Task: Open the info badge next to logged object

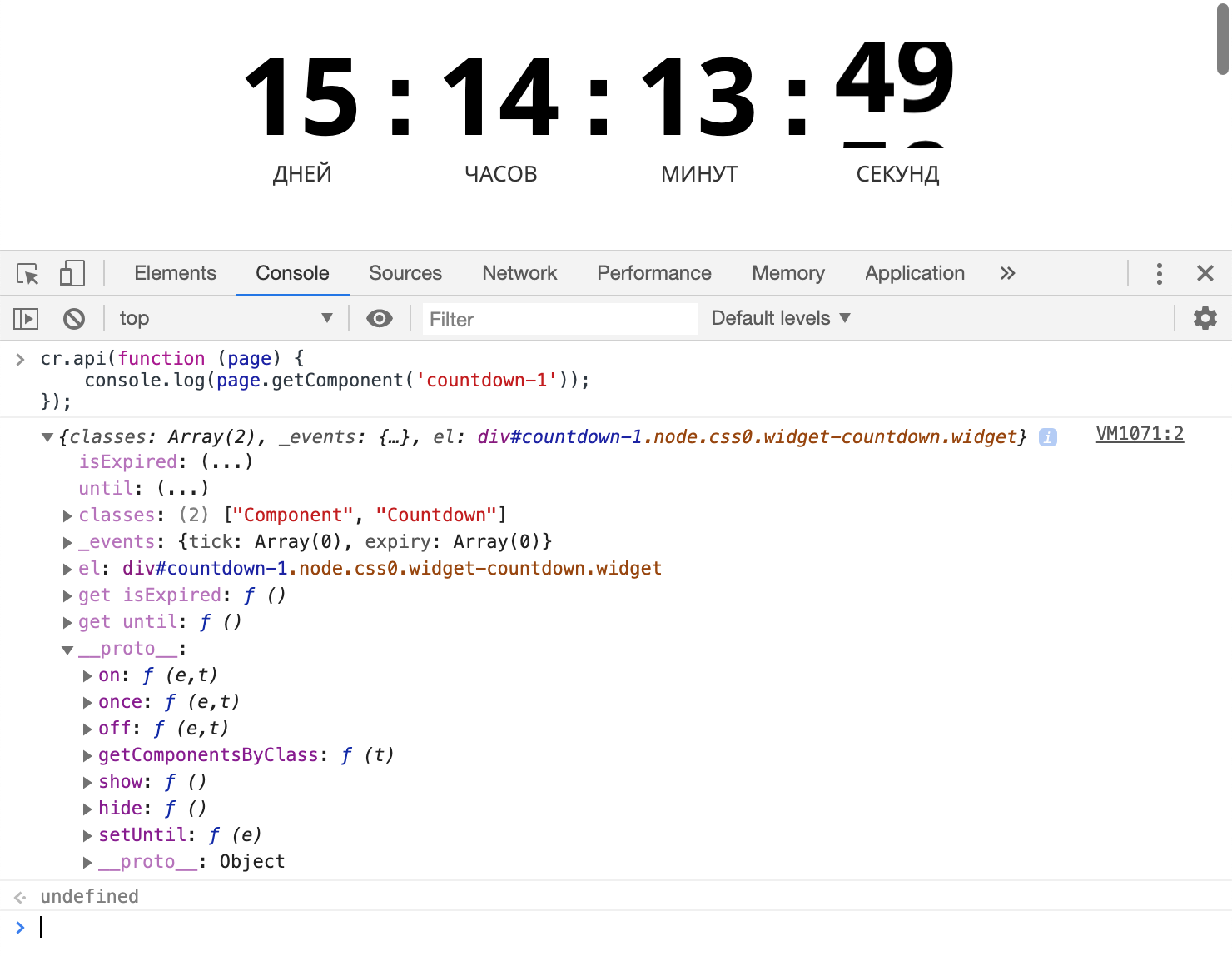Action: coord(1047,437)
